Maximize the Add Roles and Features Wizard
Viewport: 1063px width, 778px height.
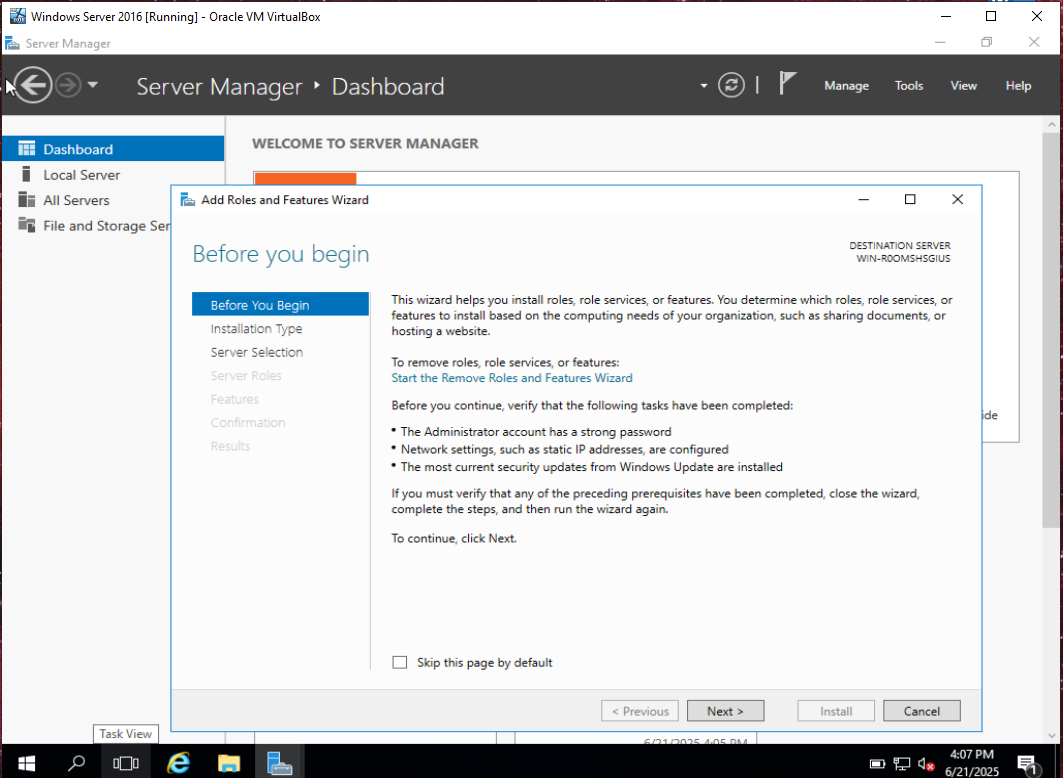coord(910,199)
